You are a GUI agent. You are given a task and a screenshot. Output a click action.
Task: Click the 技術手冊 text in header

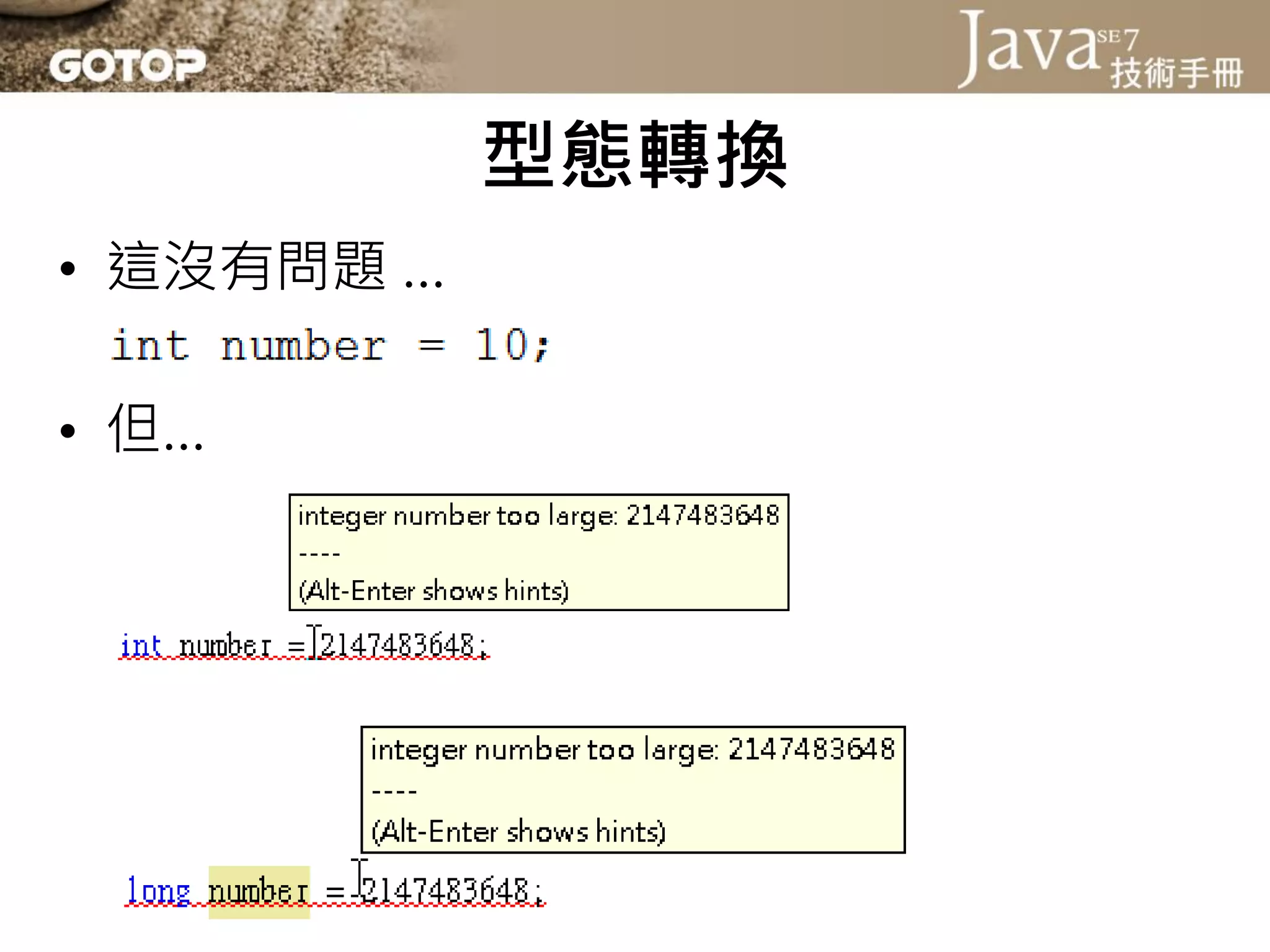pyautogui.click(x=1176, y=73)
